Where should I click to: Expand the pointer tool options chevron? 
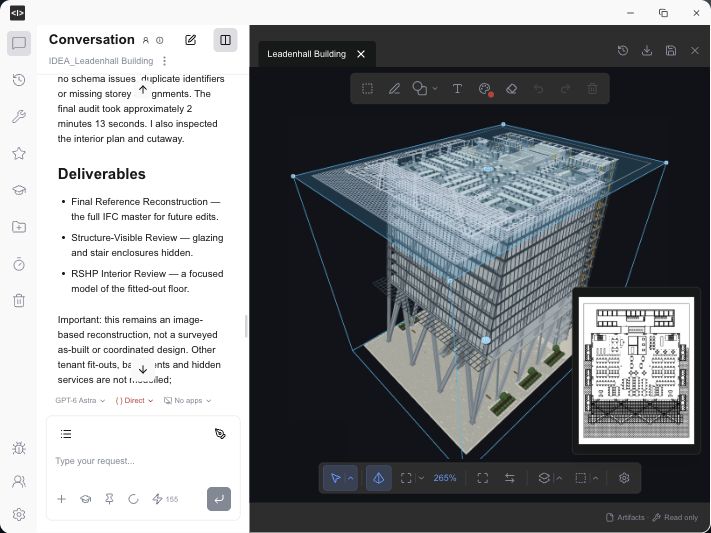pos(351,478)
